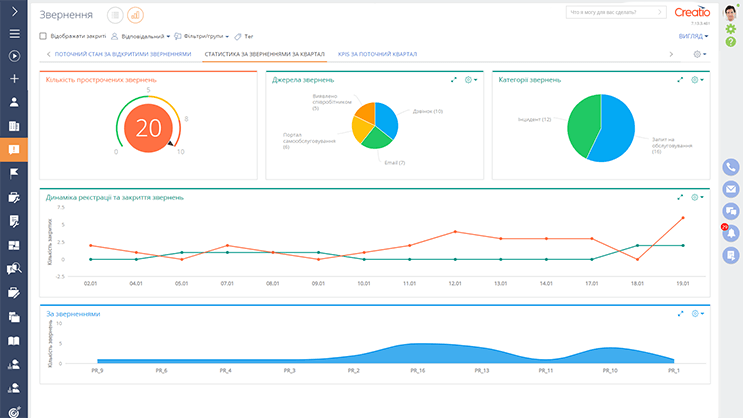Toggle the hamburger menu in sidebar

click(14, 34)
